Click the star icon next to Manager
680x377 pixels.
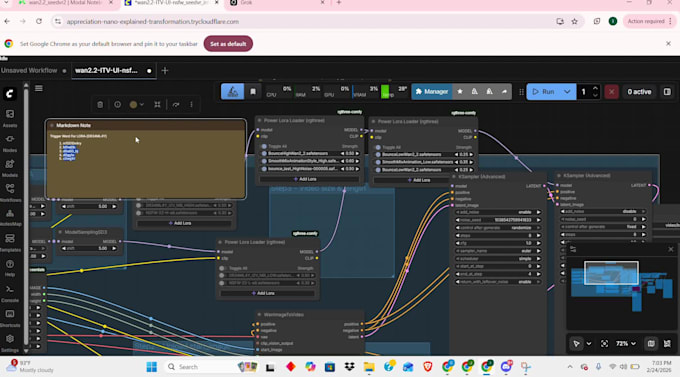coord(460,92)
